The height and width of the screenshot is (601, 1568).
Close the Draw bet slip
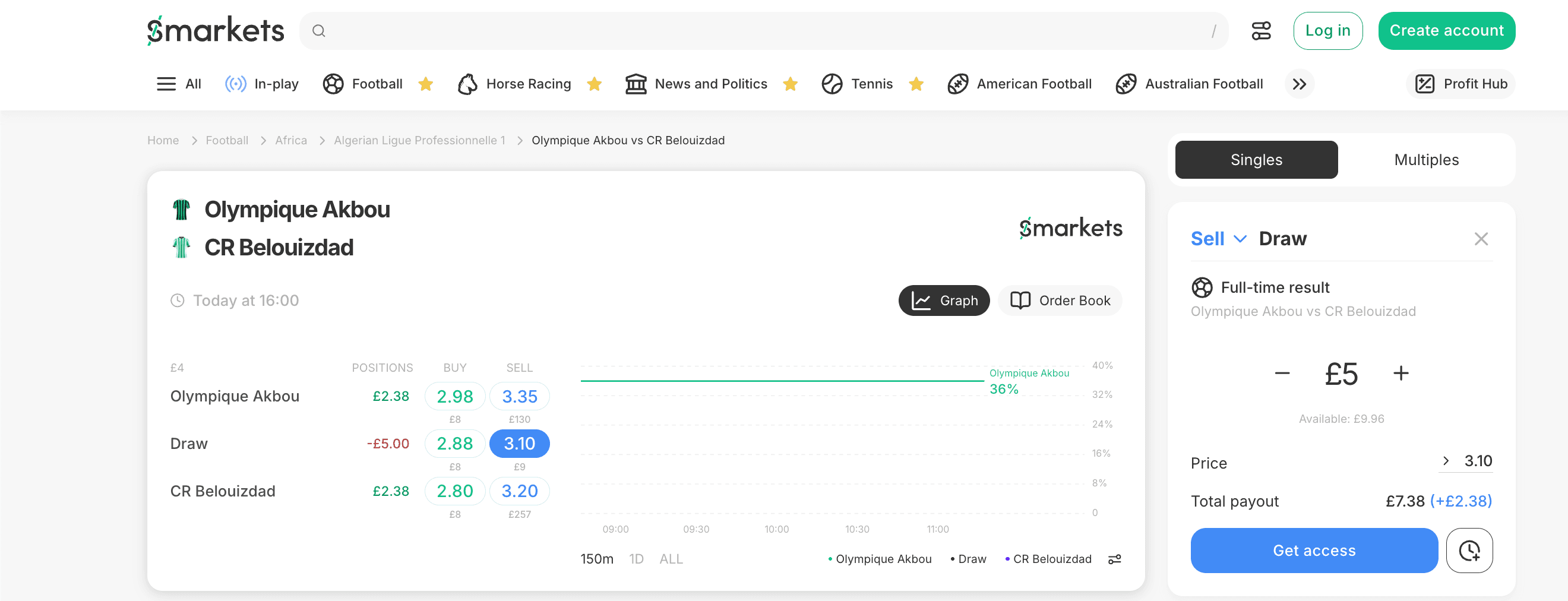click(1481, 239)
